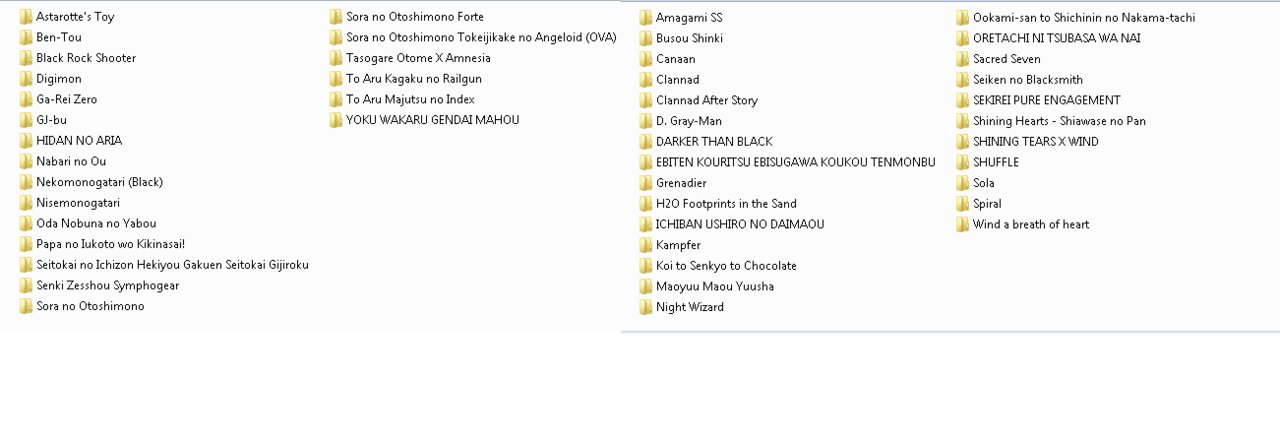1280x442 pixels.
Task: Click the To Aru Majutsu no Index name
Action: click(x=410, y=100)
